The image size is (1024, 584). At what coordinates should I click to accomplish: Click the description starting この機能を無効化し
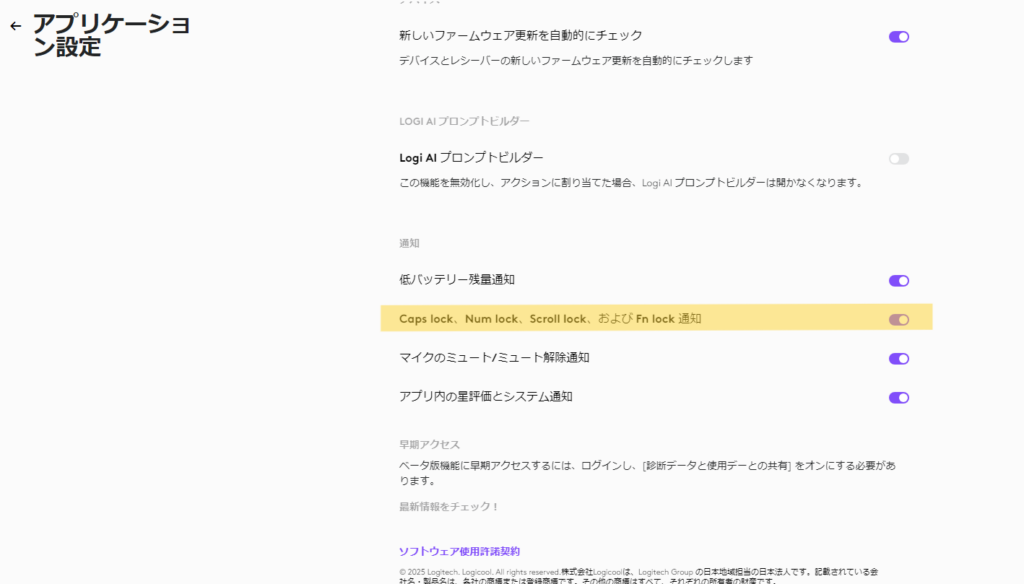(631, 182)
